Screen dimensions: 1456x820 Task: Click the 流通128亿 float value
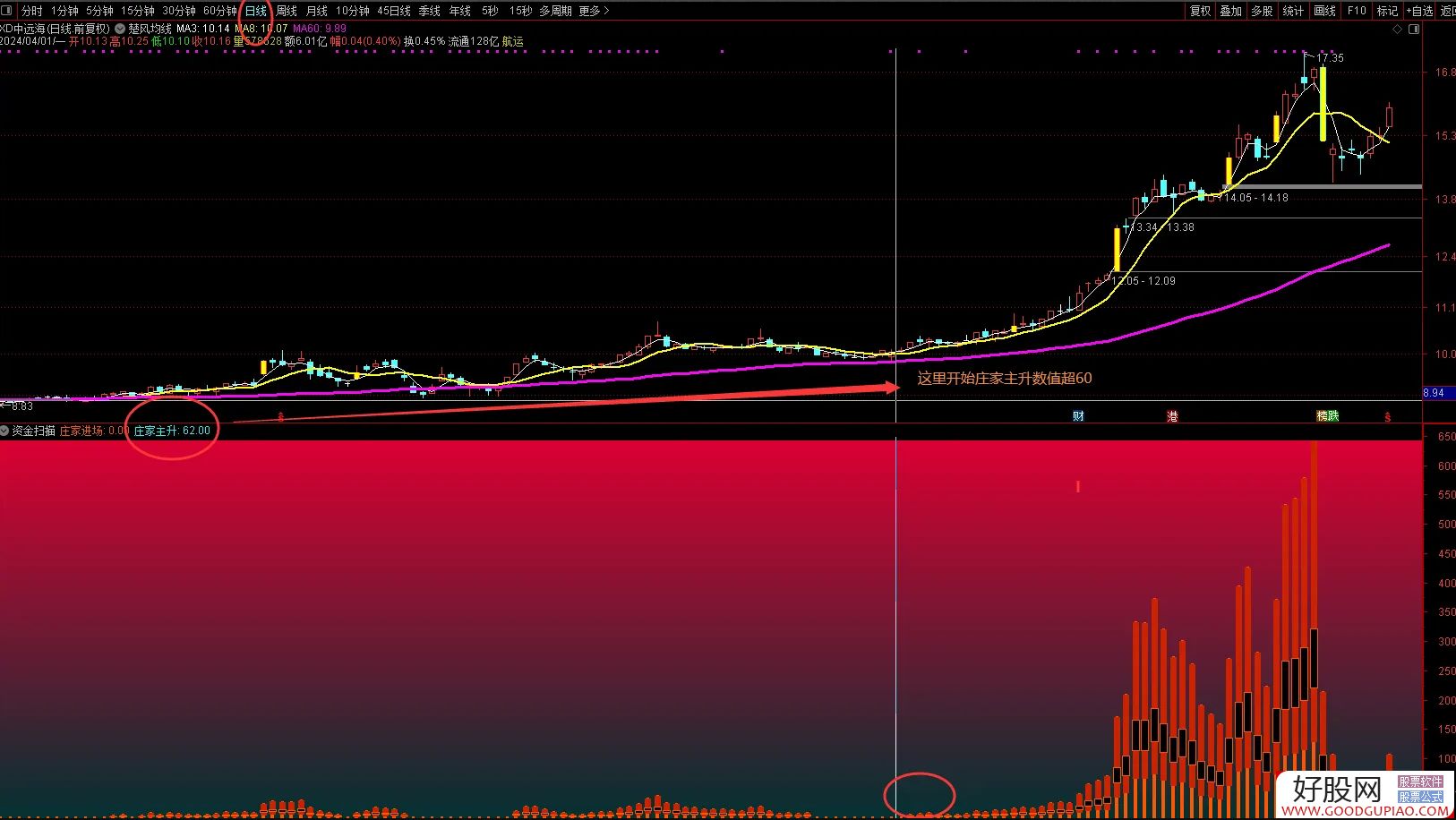click(x=474, y=41)
